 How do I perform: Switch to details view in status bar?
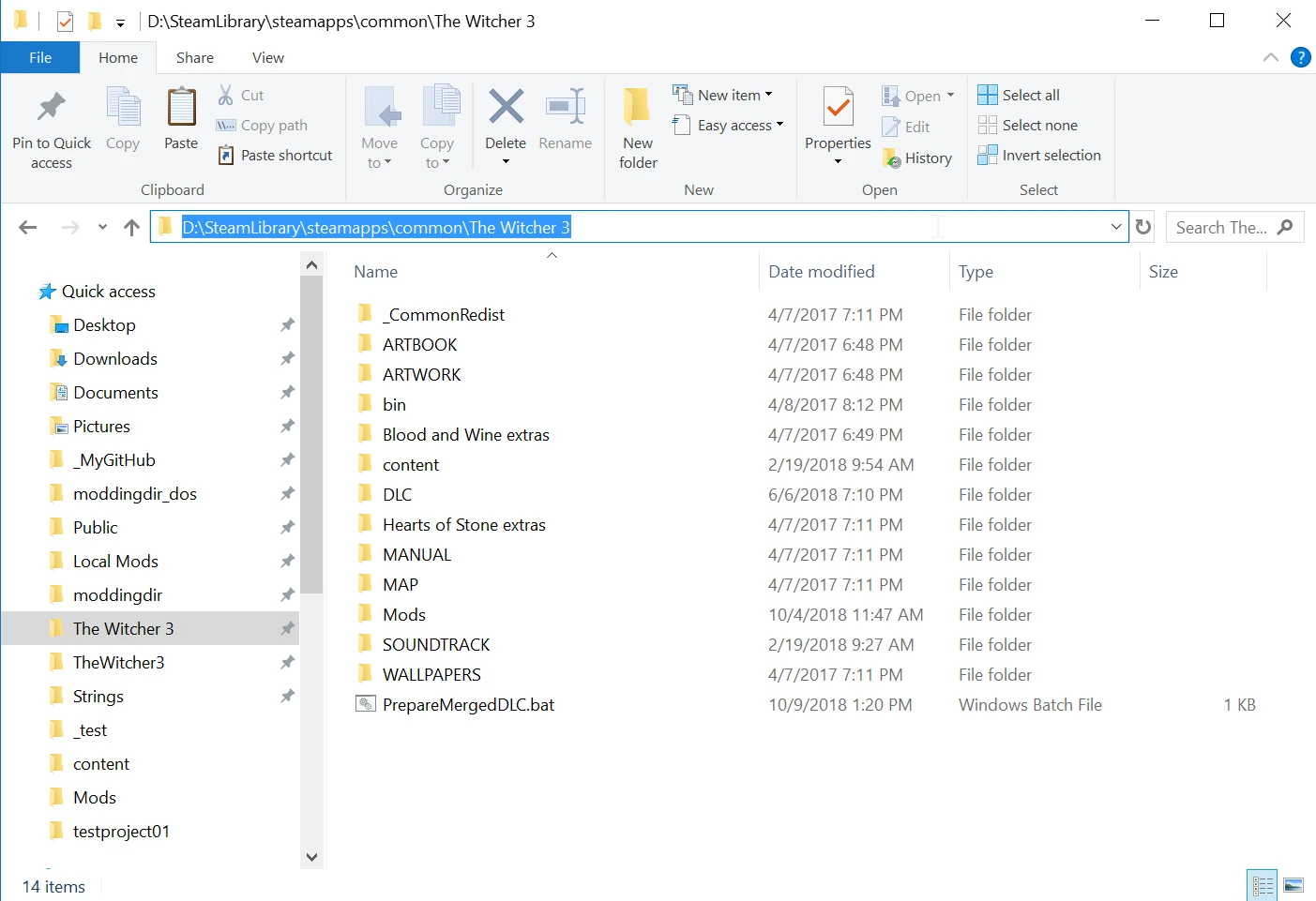point(1263,885)
